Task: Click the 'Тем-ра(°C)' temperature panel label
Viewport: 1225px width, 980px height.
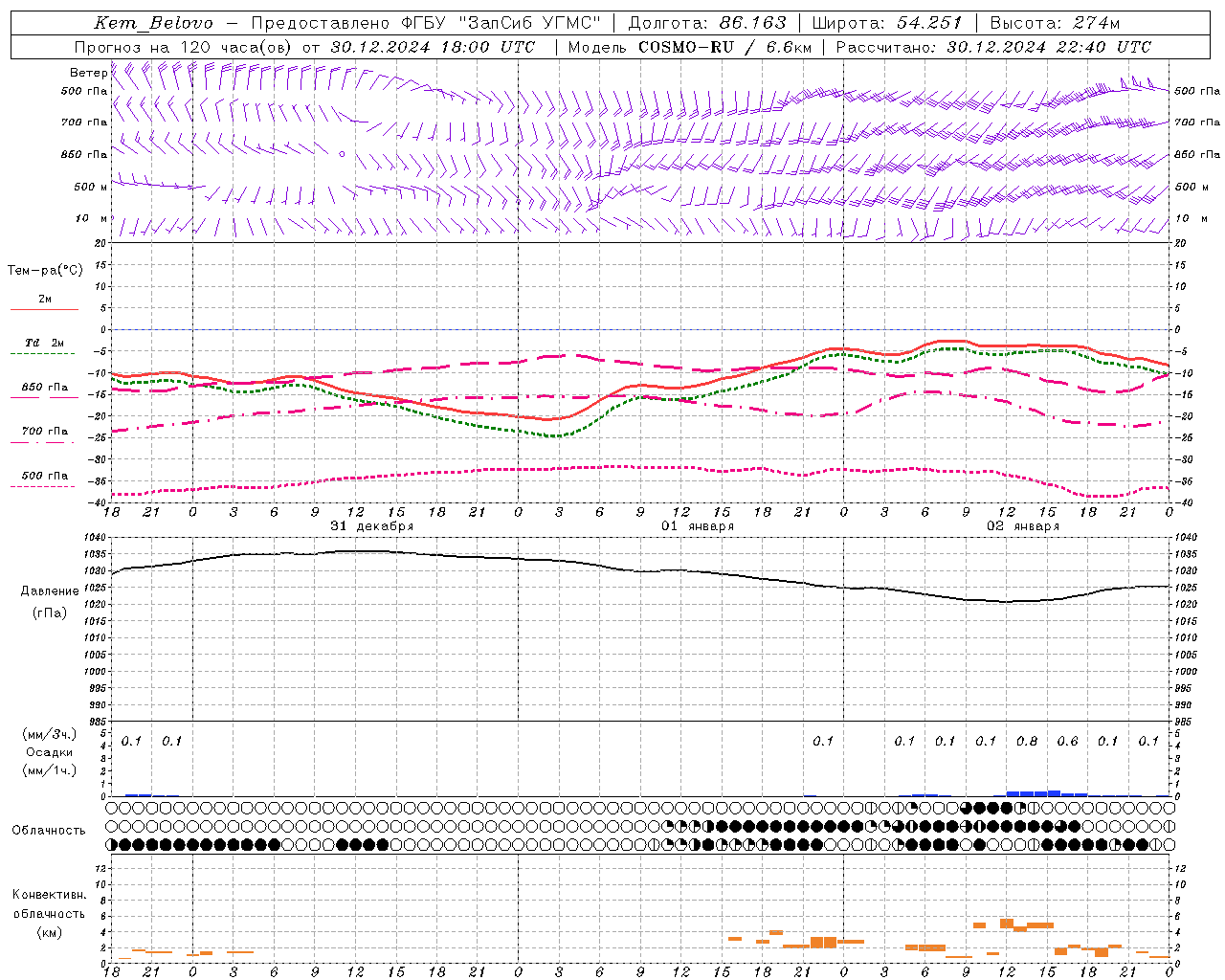Action: 45,270
